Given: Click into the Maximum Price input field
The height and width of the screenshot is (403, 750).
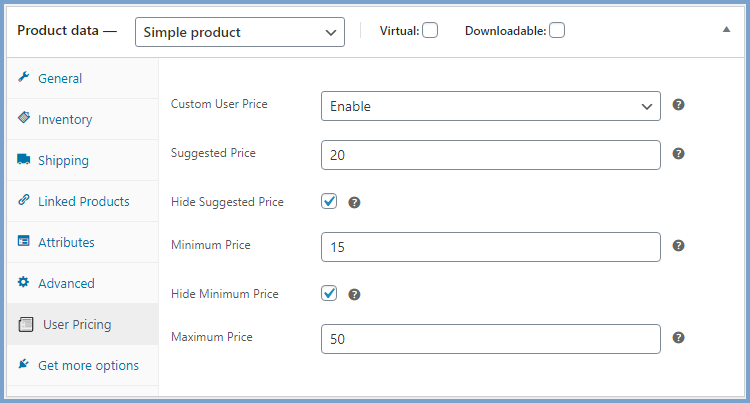Looking at the screenshot, I should click(x=491, y=339).
